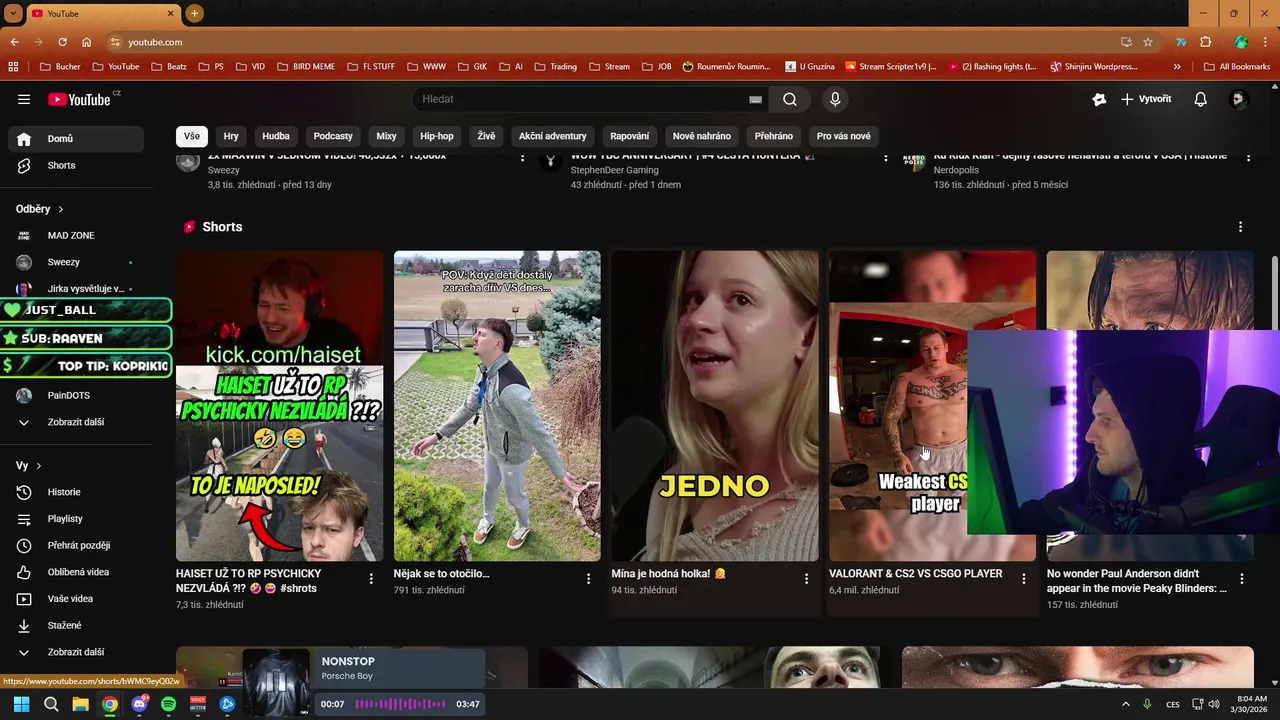Open the Chrome apps grid in bookmarks bar
The image size is (1280, 720).
tap(13, 67)
